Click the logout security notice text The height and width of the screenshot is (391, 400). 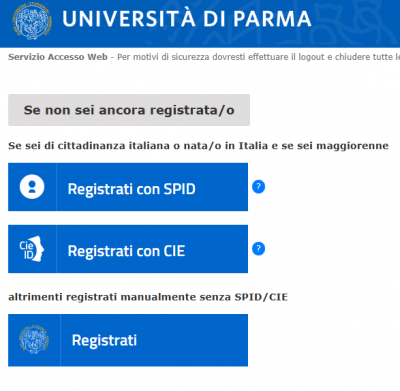tap(258, 57)
